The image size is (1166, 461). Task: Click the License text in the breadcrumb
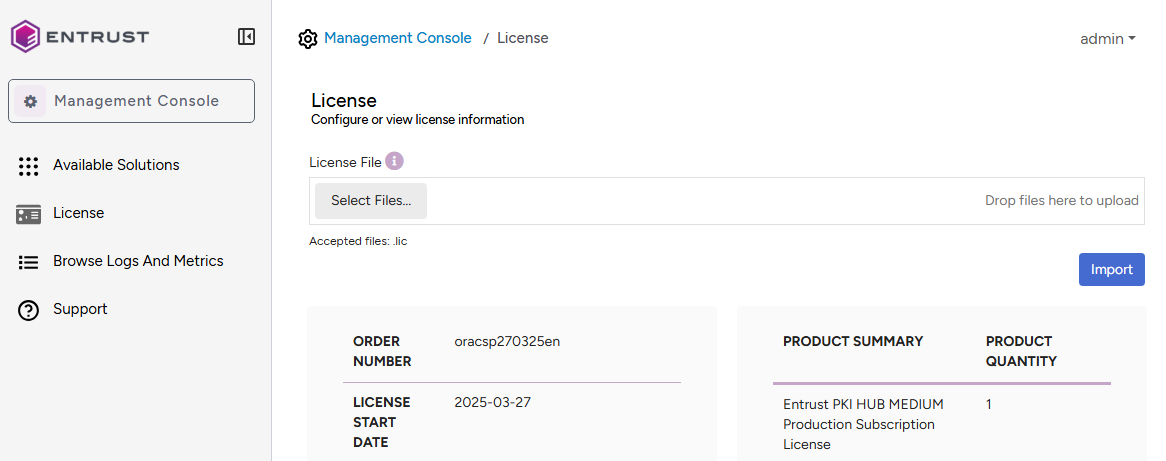522,38
